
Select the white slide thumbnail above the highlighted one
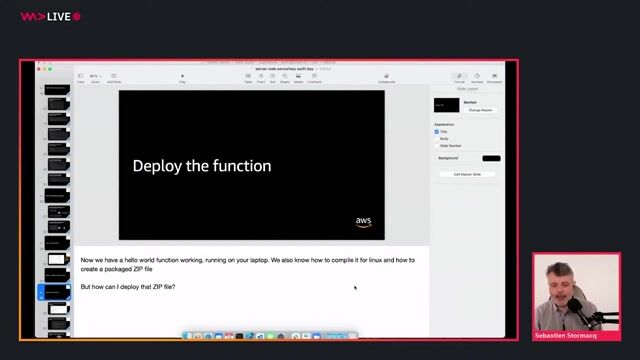coord(58,260)
